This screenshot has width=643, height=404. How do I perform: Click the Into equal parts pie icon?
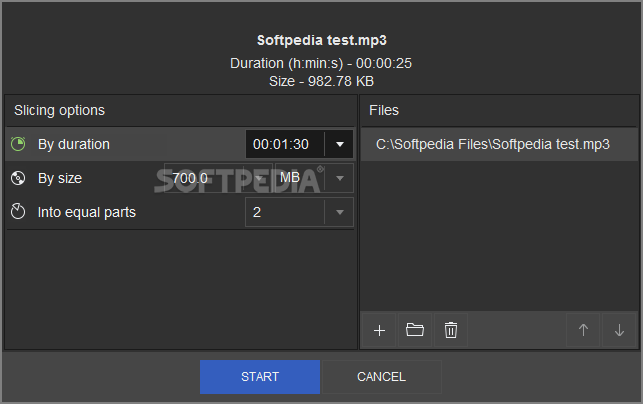(18, 212)
